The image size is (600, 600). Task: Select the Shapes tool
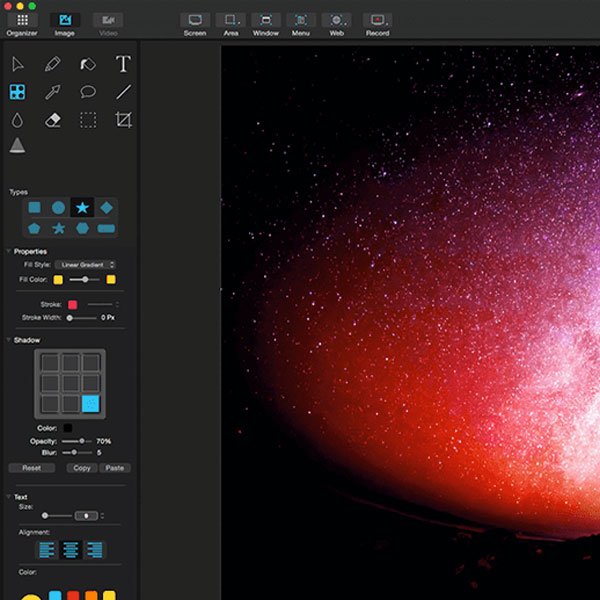[x=17, y=92]
